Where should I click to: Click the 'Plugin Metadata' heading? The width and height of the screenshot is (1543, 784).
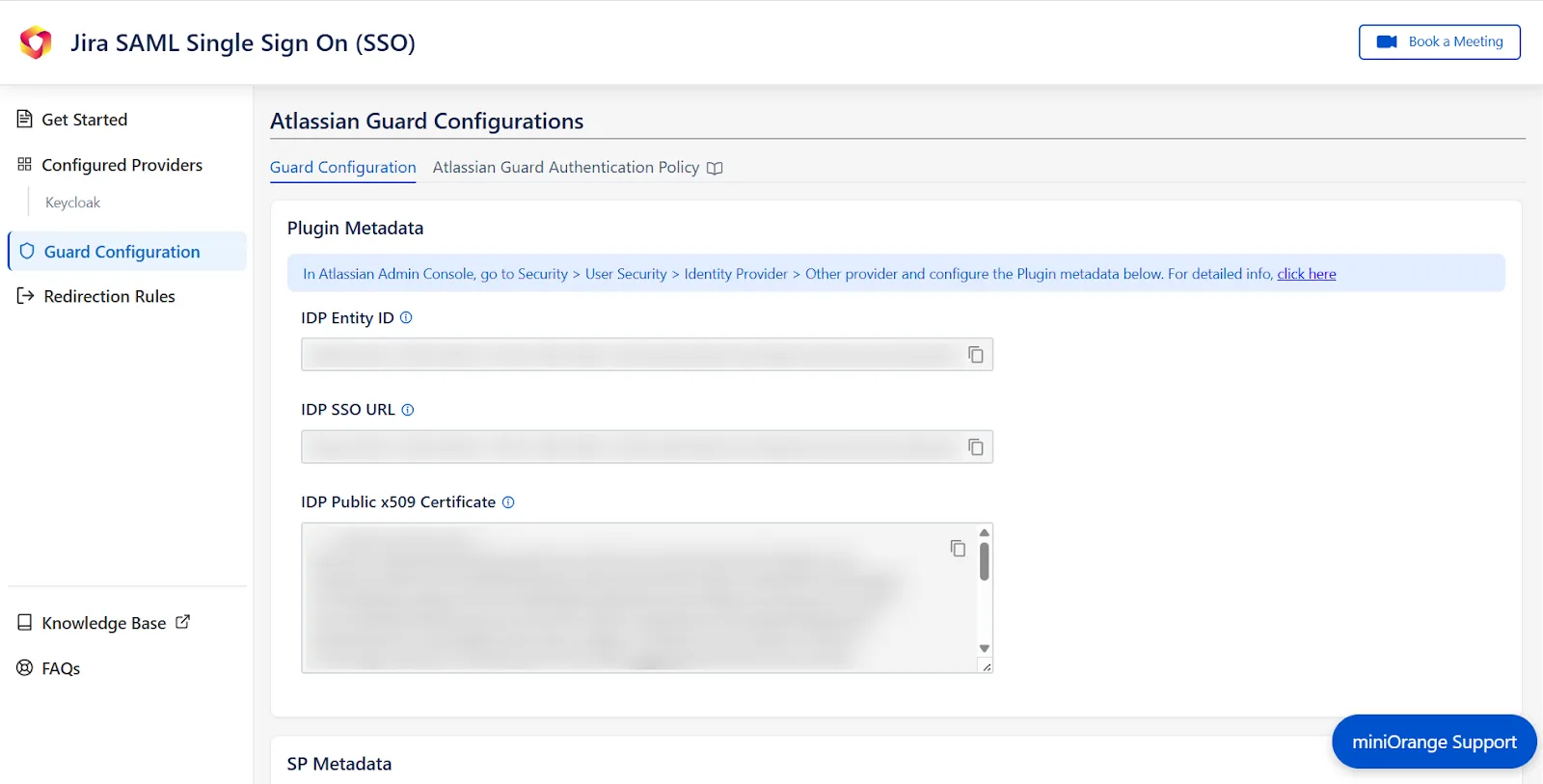[355, 229]
